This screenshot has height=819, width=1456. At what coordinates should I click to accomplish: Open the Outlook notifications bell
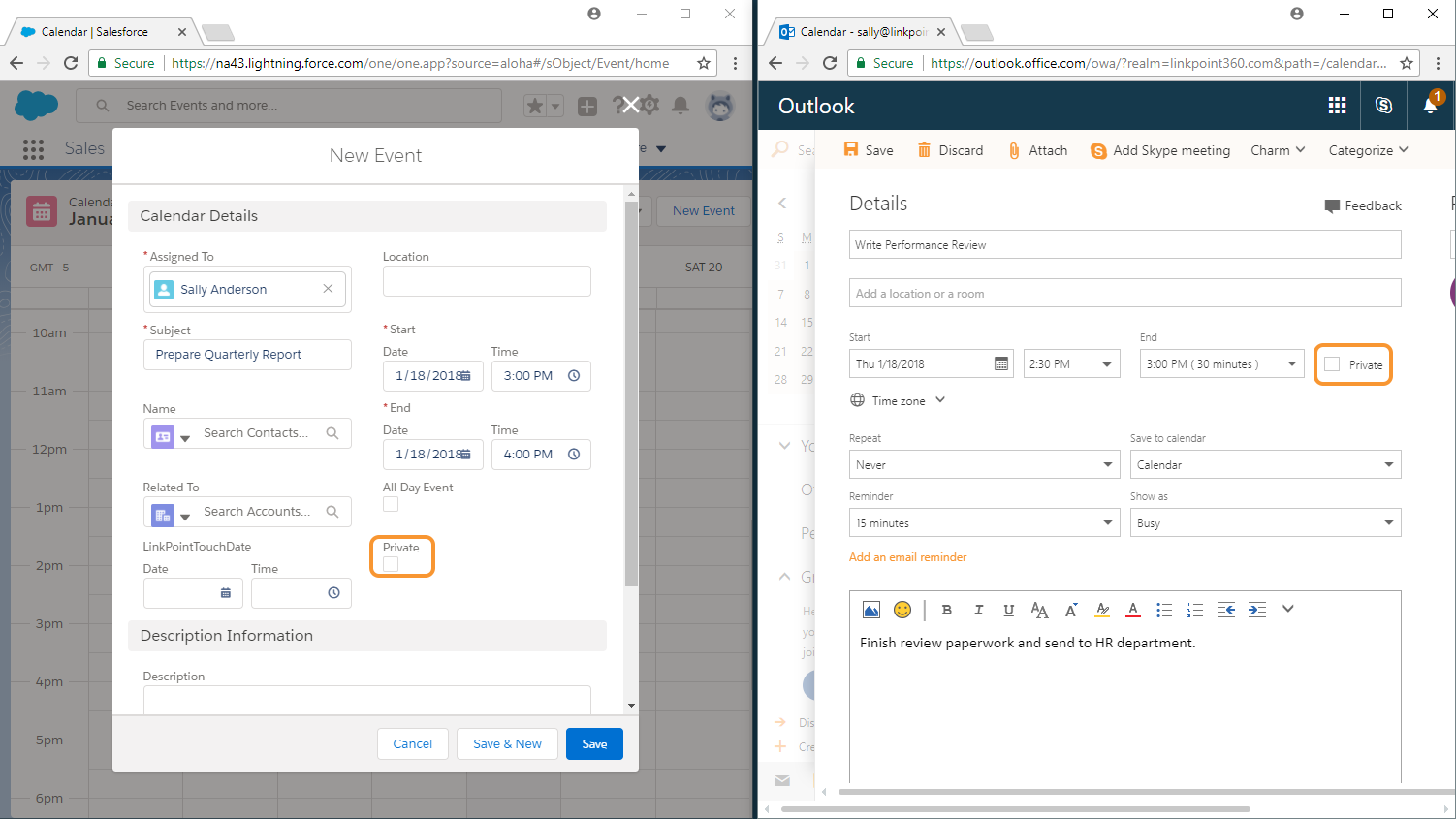click(x=1430, y=105)
